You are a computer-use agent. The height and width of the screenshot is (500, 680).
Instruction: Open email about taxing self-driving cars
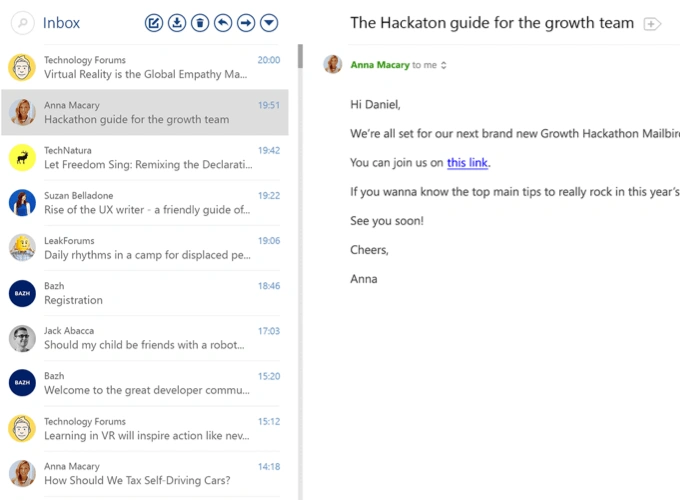pyautogui.click(x=145, y=474)
